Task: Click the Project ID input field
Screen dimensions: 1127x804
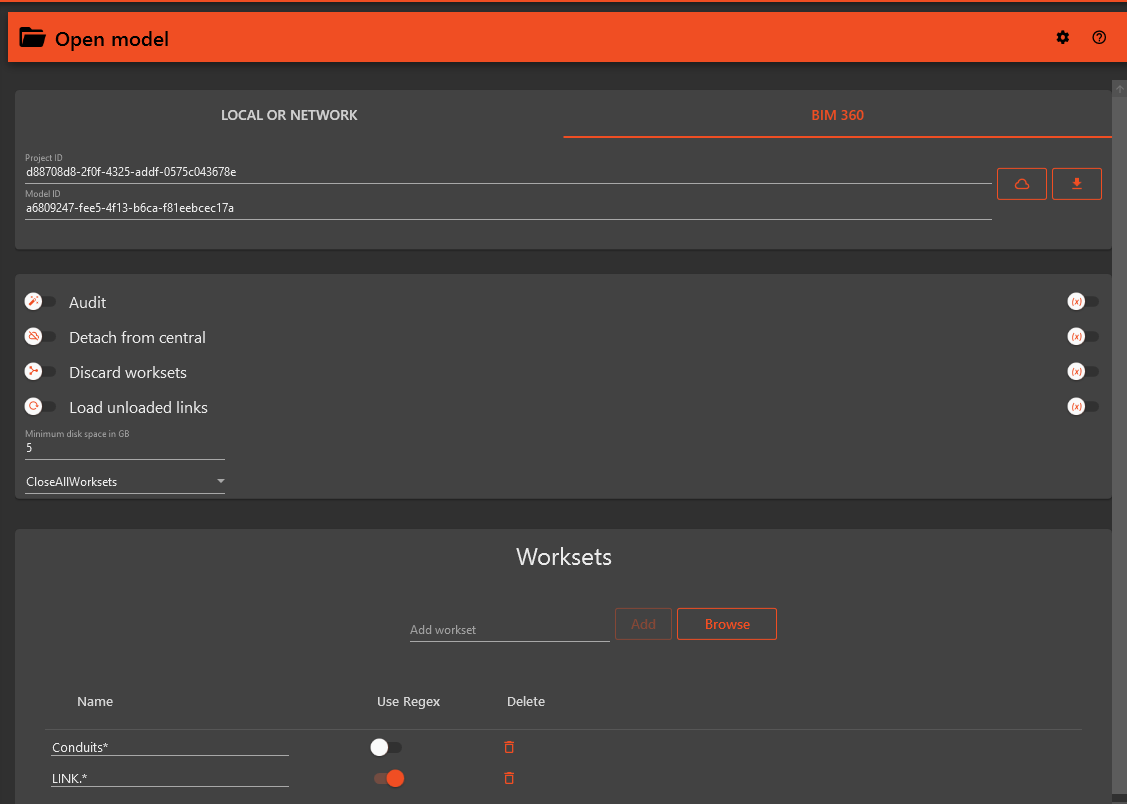Action: [508, 172]
